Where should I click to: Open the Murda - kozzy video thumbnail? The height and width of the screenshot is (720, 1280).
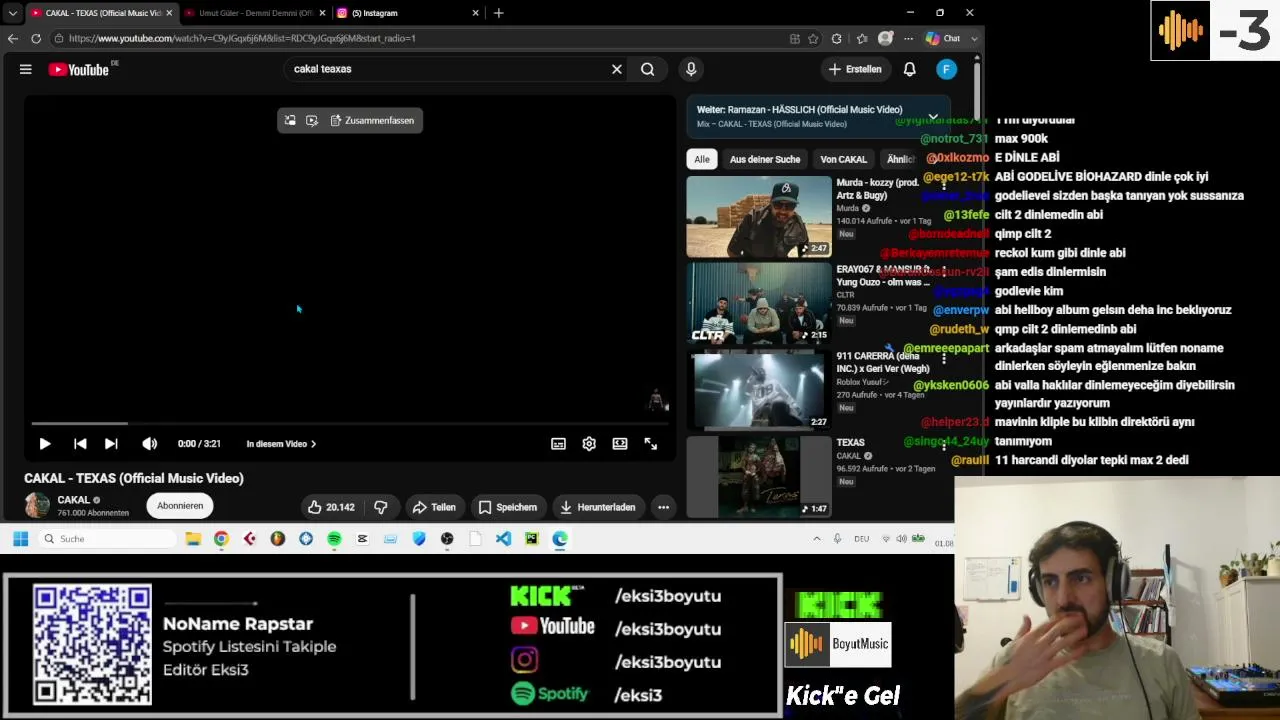[x=759, y=217]
